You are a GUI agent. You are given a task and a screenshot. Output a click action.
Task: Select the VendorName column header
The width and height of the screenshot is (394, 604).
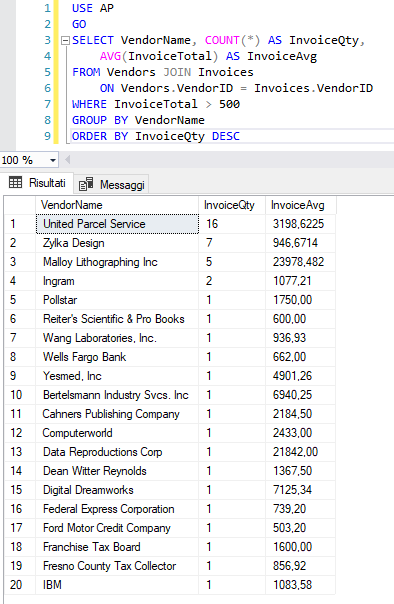[117, 205]
